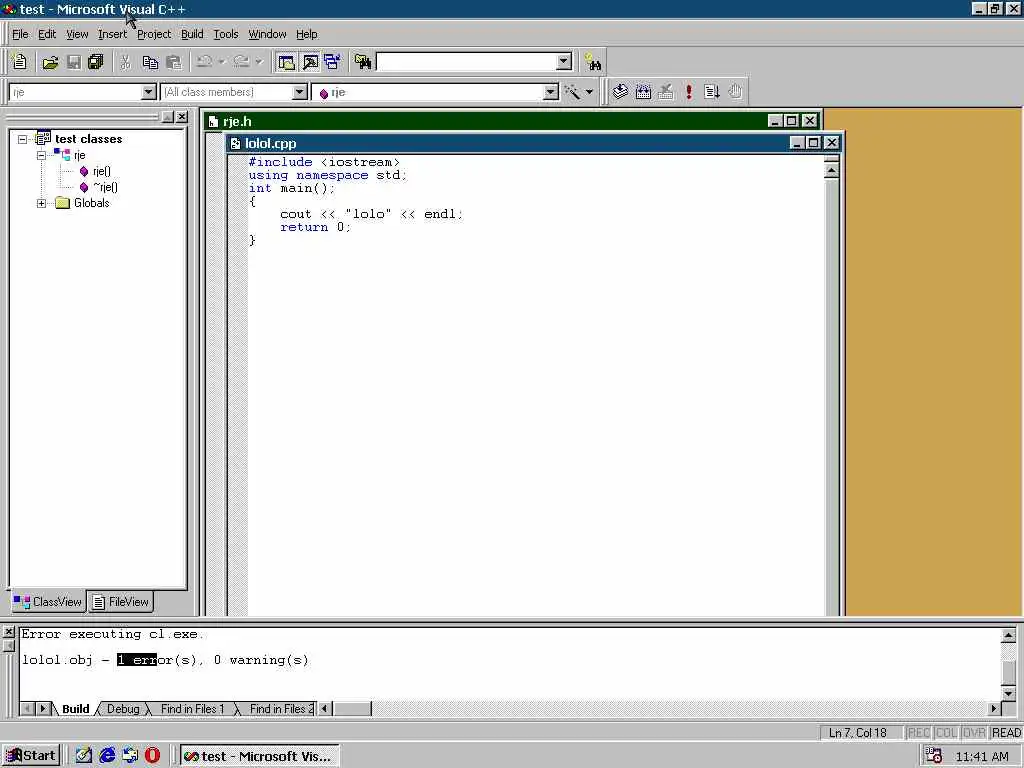Screen dimensions: 1024x768
Task: Toggle the Output window icon
Action: [x=310, y=62]
